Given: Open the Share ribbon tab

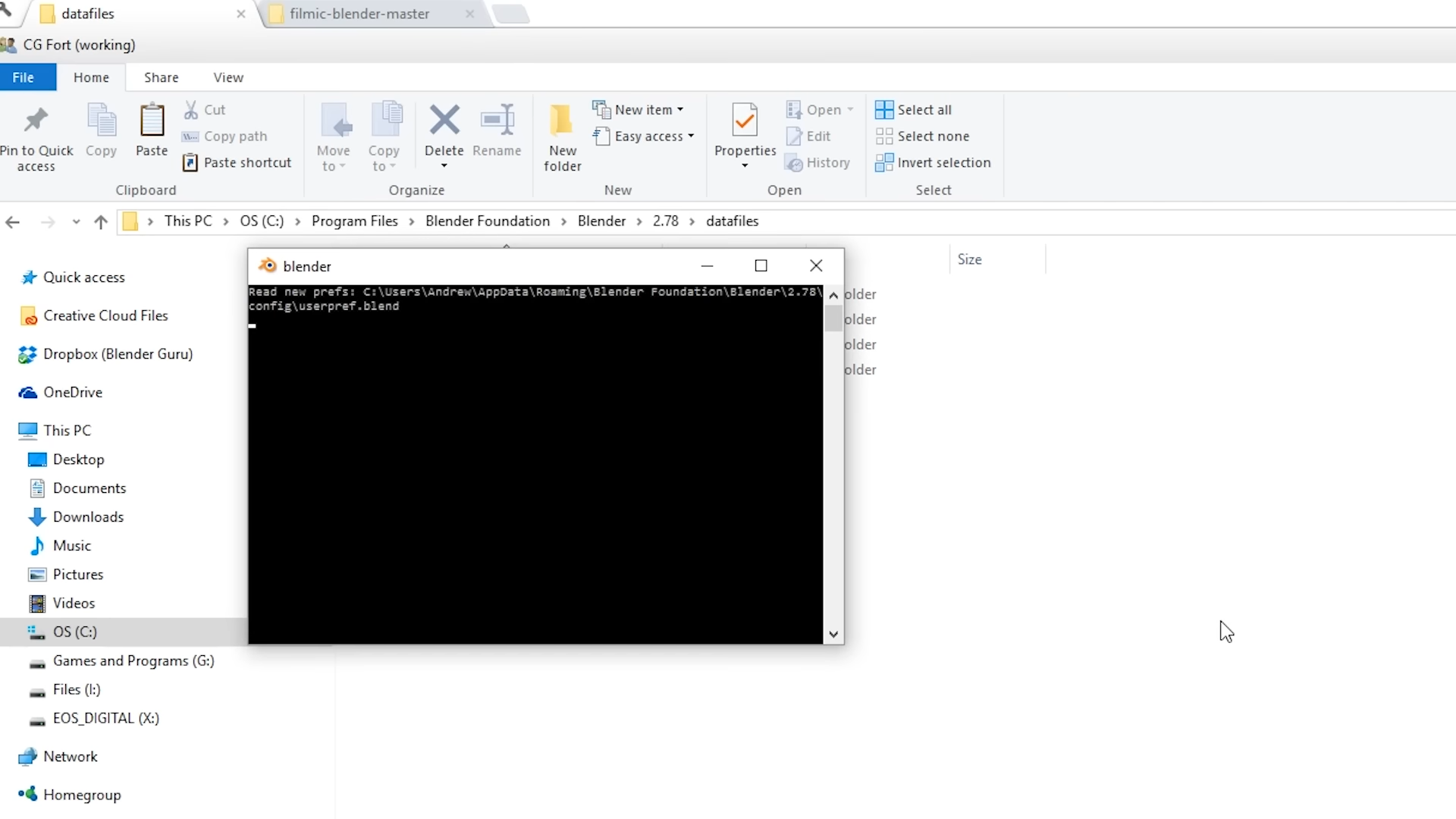Looking at the screenshot, I should [x=162, y=77].
